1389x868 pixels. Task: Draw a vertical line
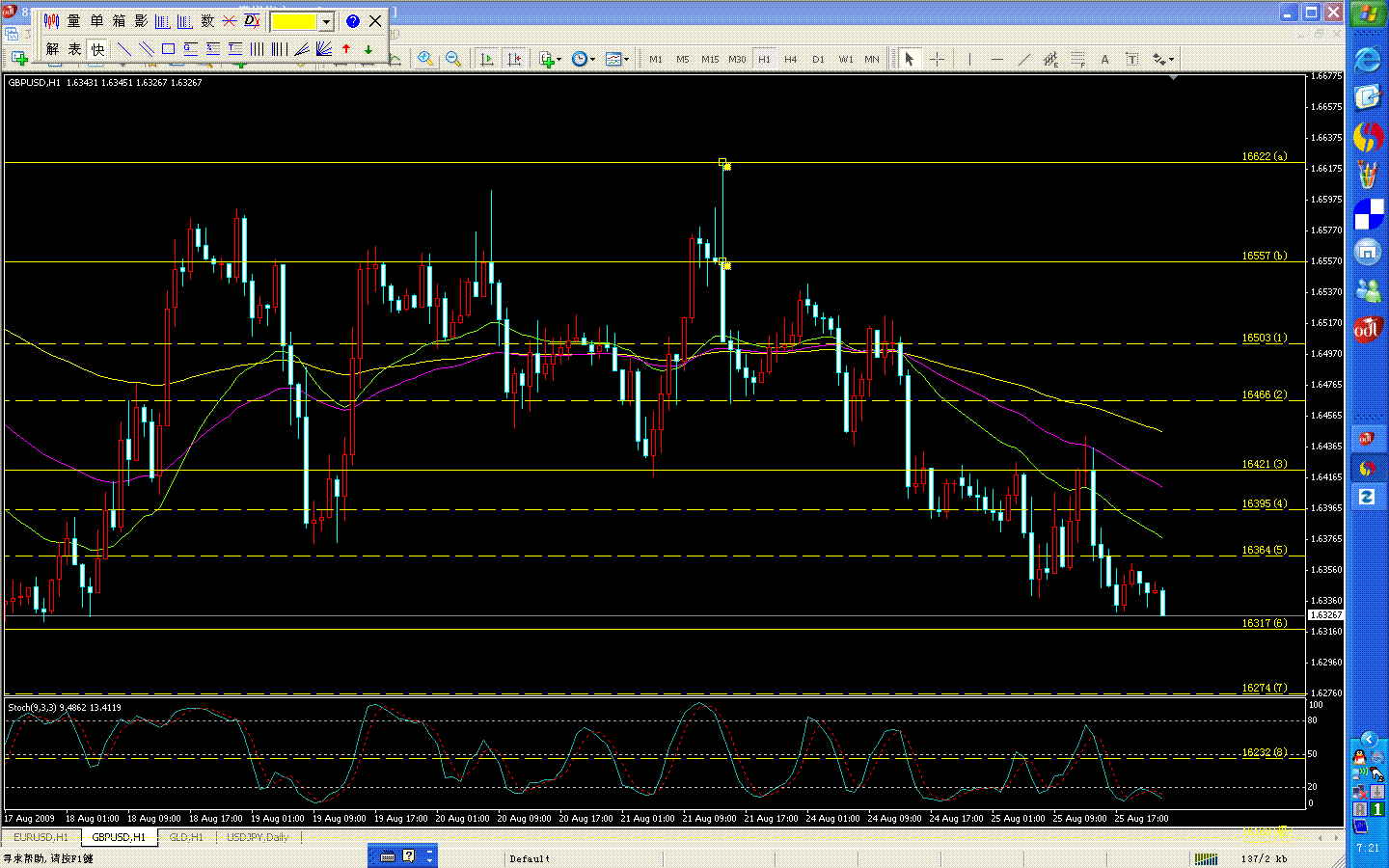[x=969, y=59]
